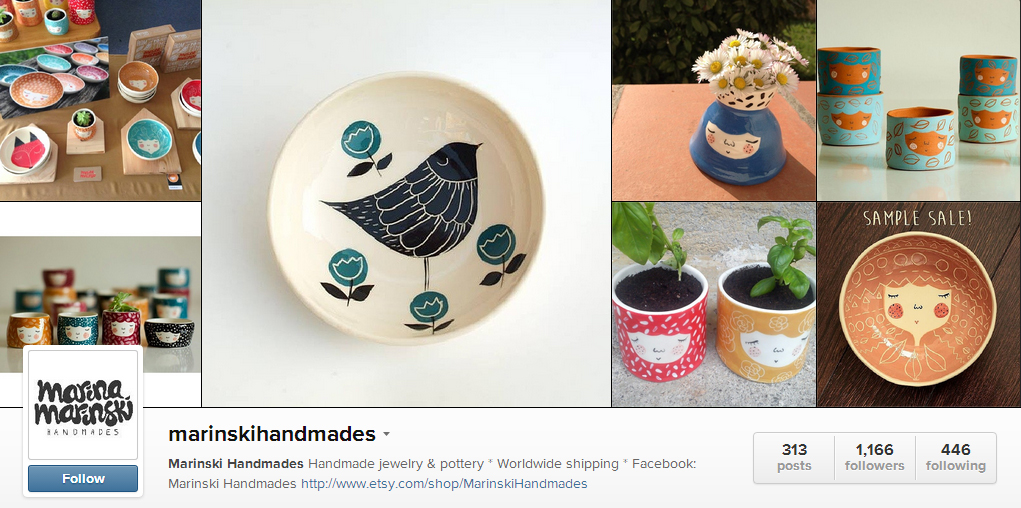Open the red and yellow planters photo
Image resolution: width=1021 pixels, height=508 pixels.
[x=714, y=305]
